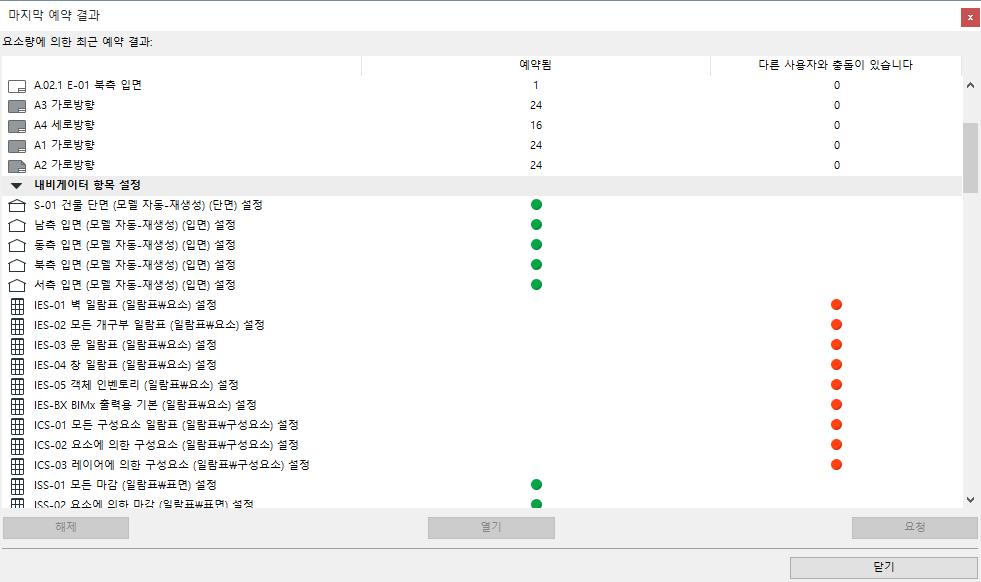Click the scrollbar down arrow
Image resolution: width=981 pixels, height=582 pixels.
click(x=969, y=499)
